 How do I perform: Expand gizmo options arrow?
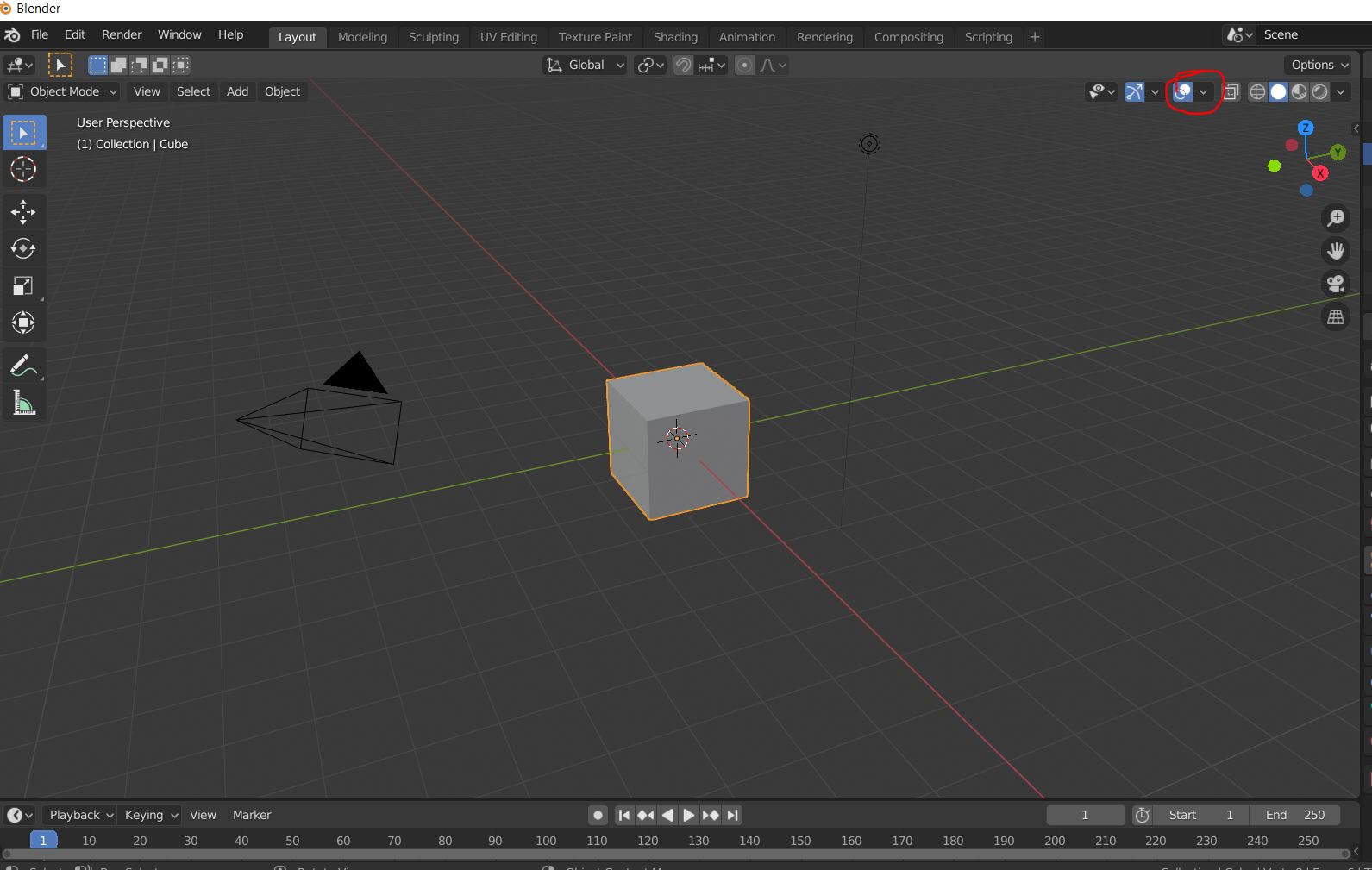pyautogui.click(x=1155, y=91)
